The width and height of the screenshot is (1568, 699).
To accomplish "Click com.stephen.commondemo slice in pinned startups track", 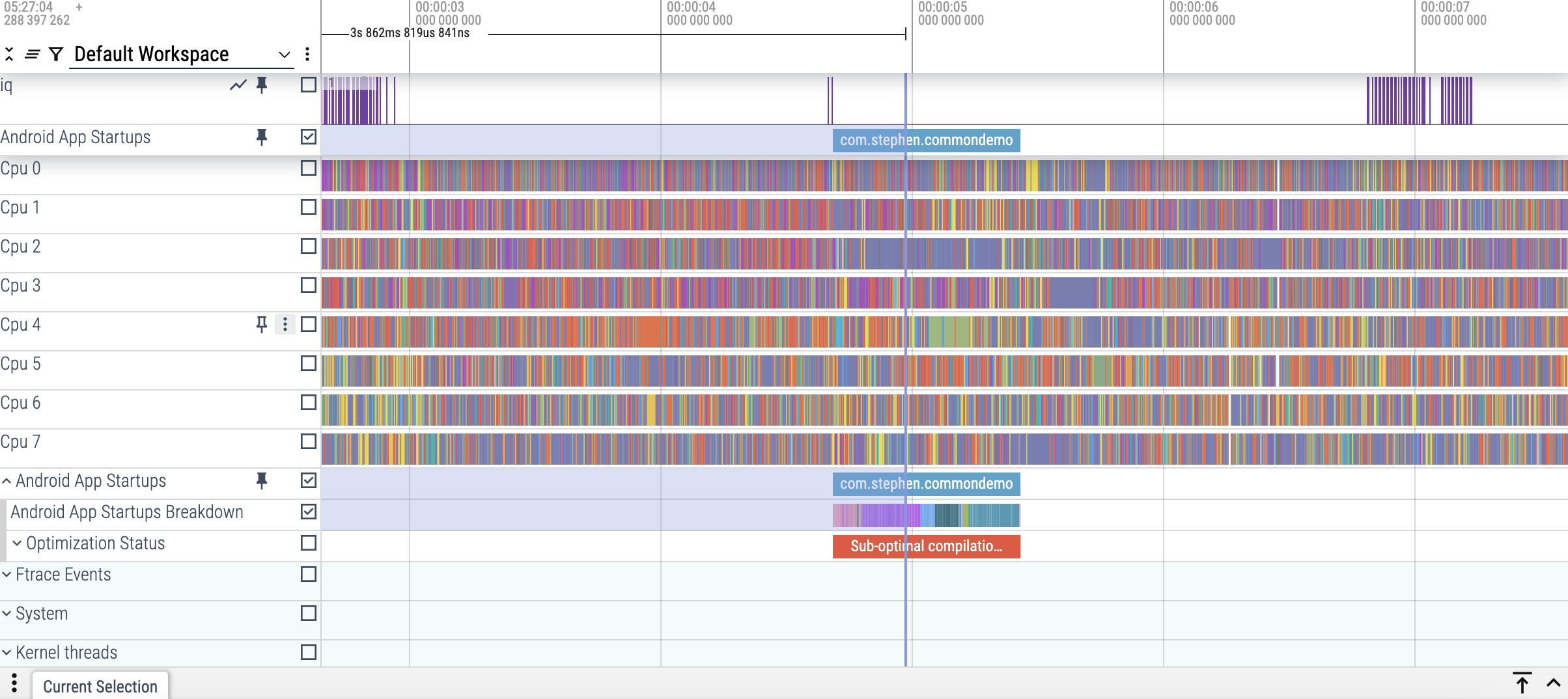I will coord(926,140).
